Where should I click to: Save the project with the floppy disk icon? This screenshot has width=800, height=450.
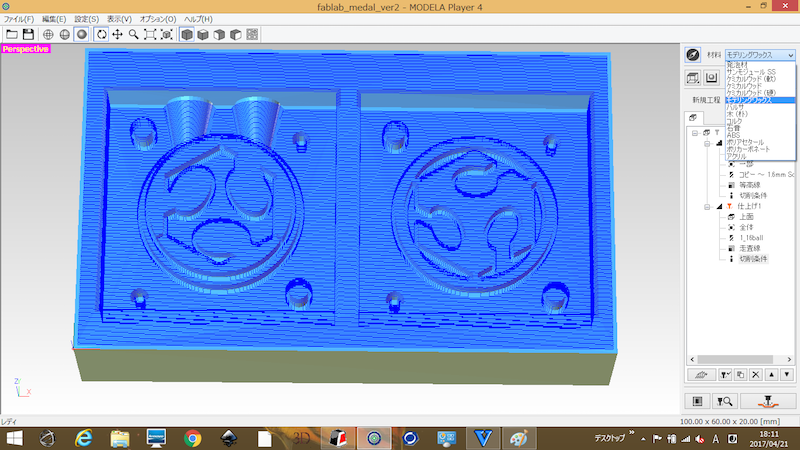click(28, 34)
